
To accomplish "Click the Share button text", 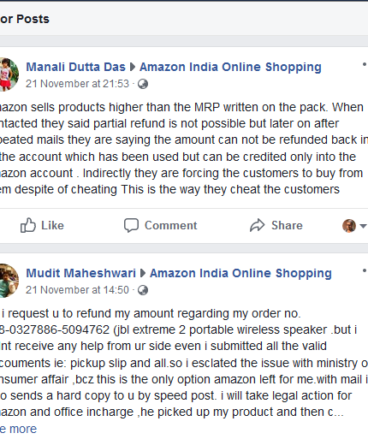I will pyautogui.click(x=287, y=225).
